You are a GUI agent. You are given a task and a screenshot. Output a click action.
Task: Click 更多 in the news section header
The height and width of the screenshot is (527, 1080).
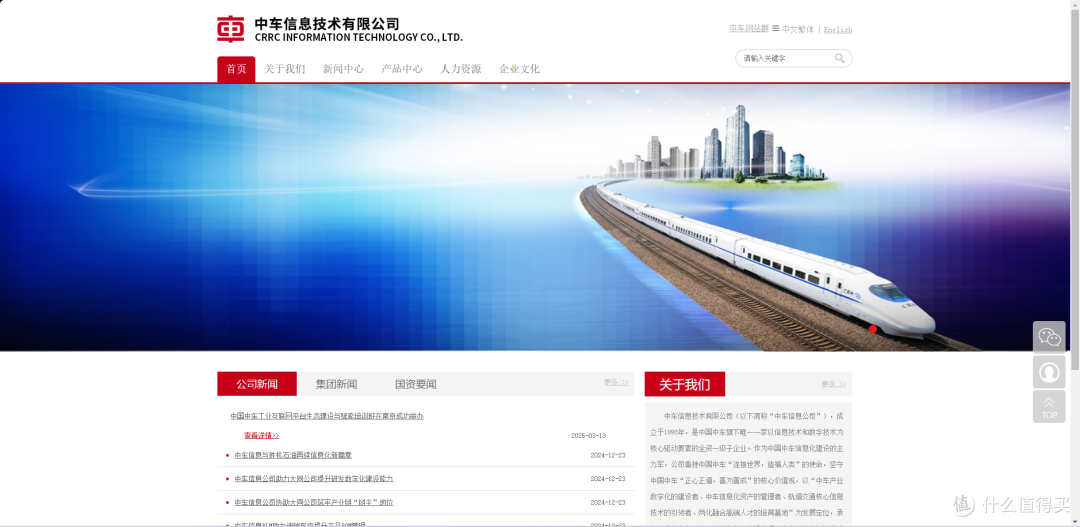(616, 382)
